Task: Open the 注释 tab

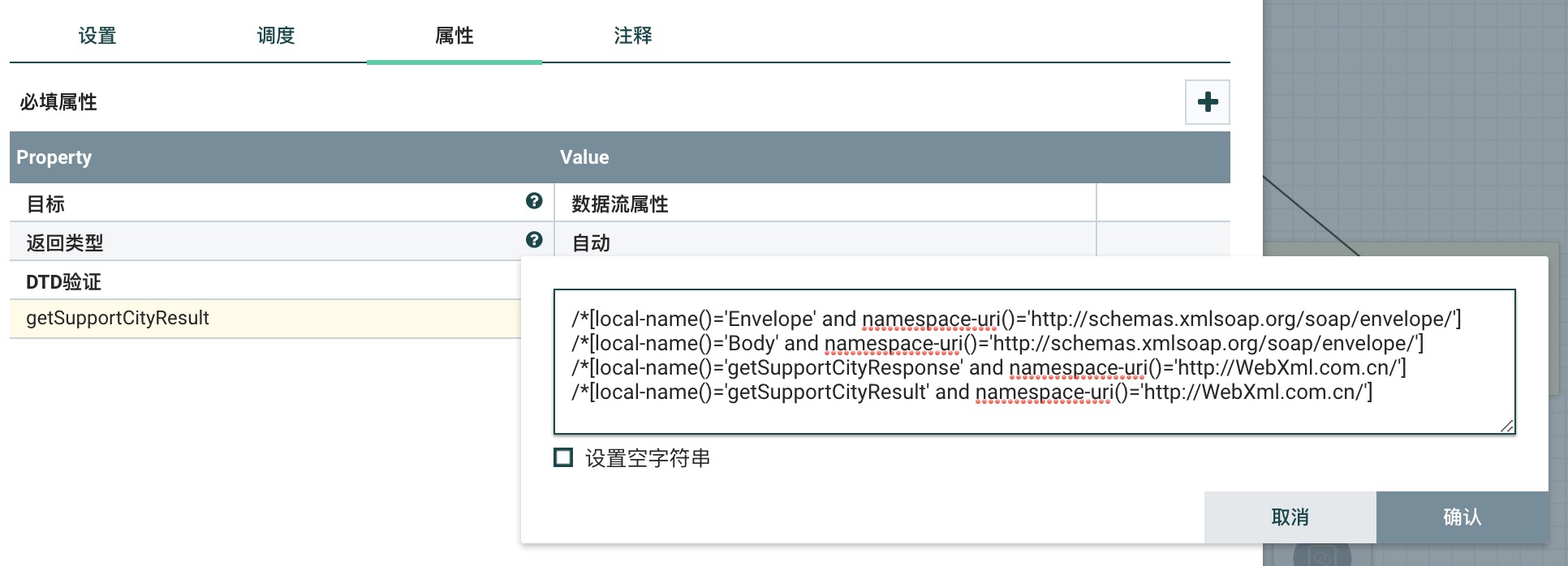Action: coord(633,36)
